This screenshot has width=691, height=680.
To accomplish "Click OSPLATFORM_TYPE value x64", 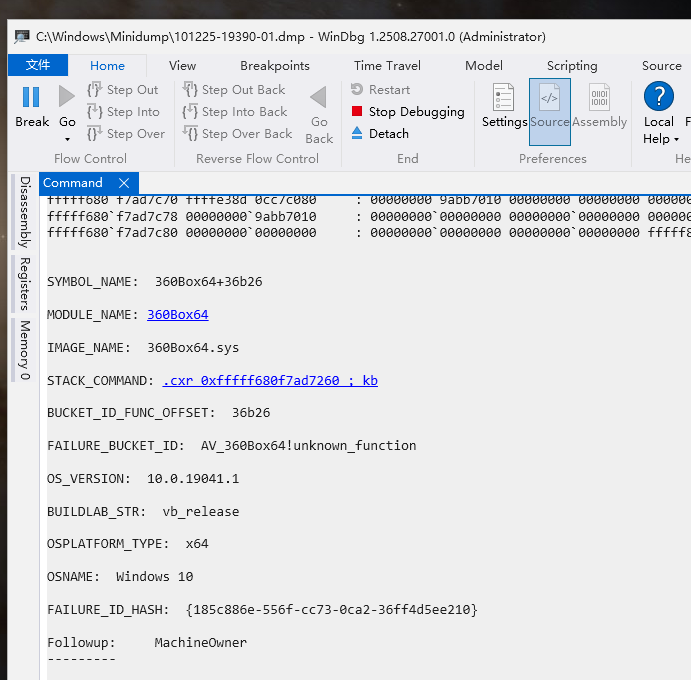I will click(x=197, y=544).
